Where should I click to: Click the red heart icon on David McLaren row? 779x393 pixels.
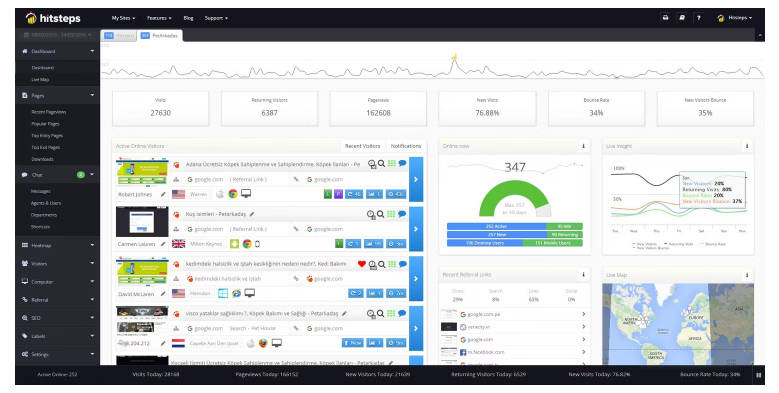pos(362,264)
